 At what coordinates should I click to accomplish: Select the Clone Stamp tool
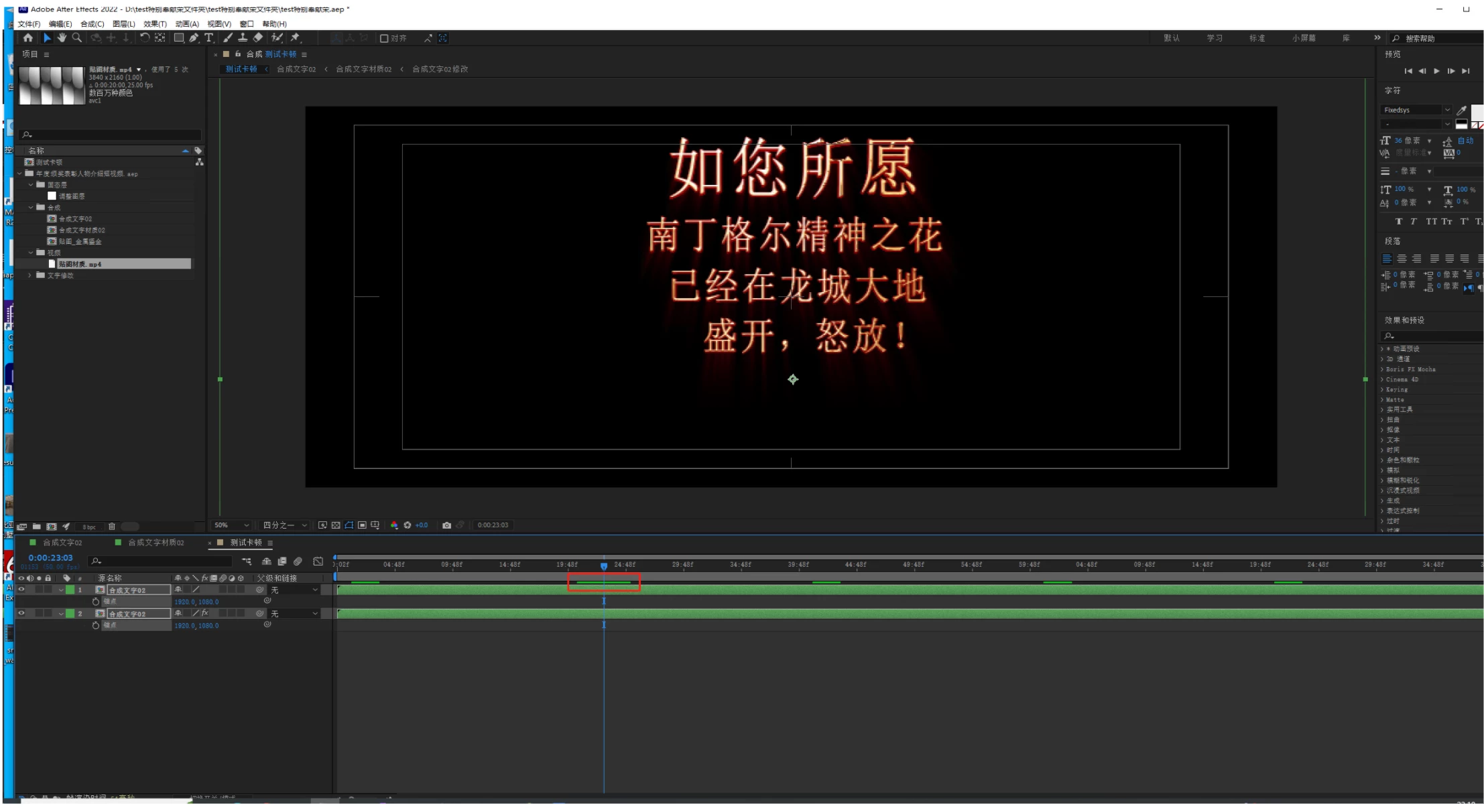tap(243, 38)
